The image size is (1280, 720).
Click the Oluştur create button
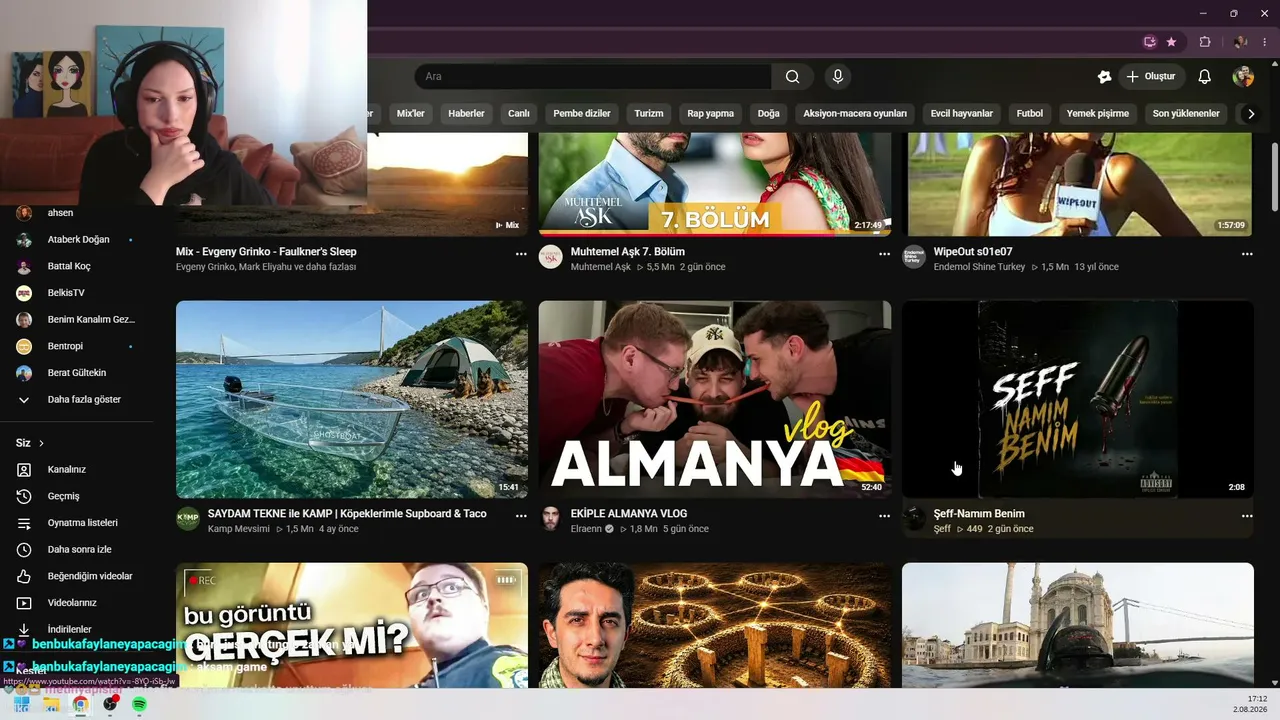(1151, 77)
